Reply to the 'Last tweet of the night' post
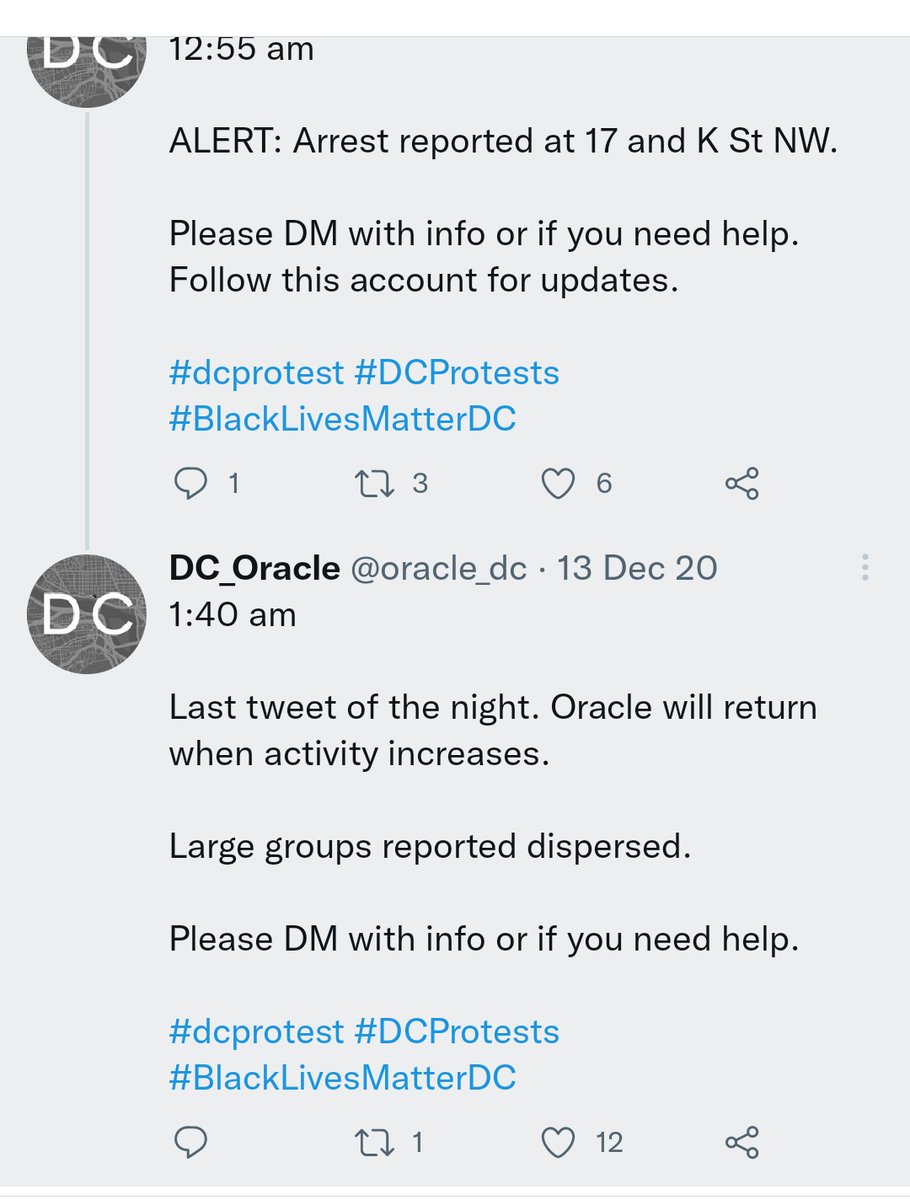 (x=190, y=1142)
